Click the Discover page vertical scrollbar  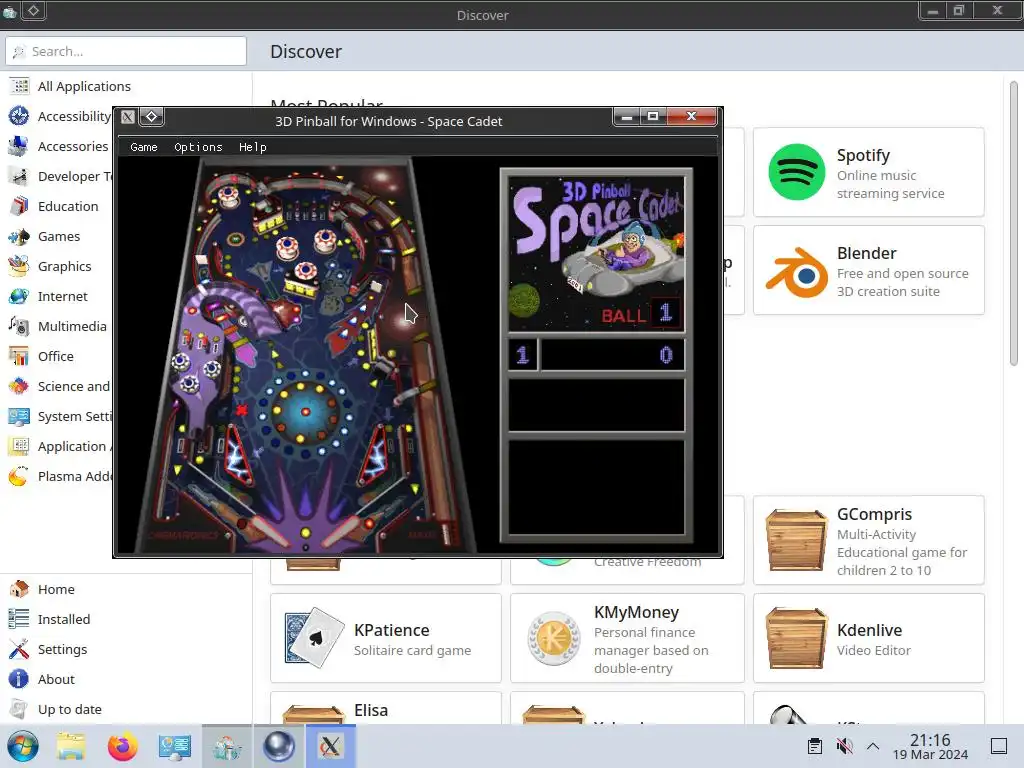click(x=1014, y=223)
